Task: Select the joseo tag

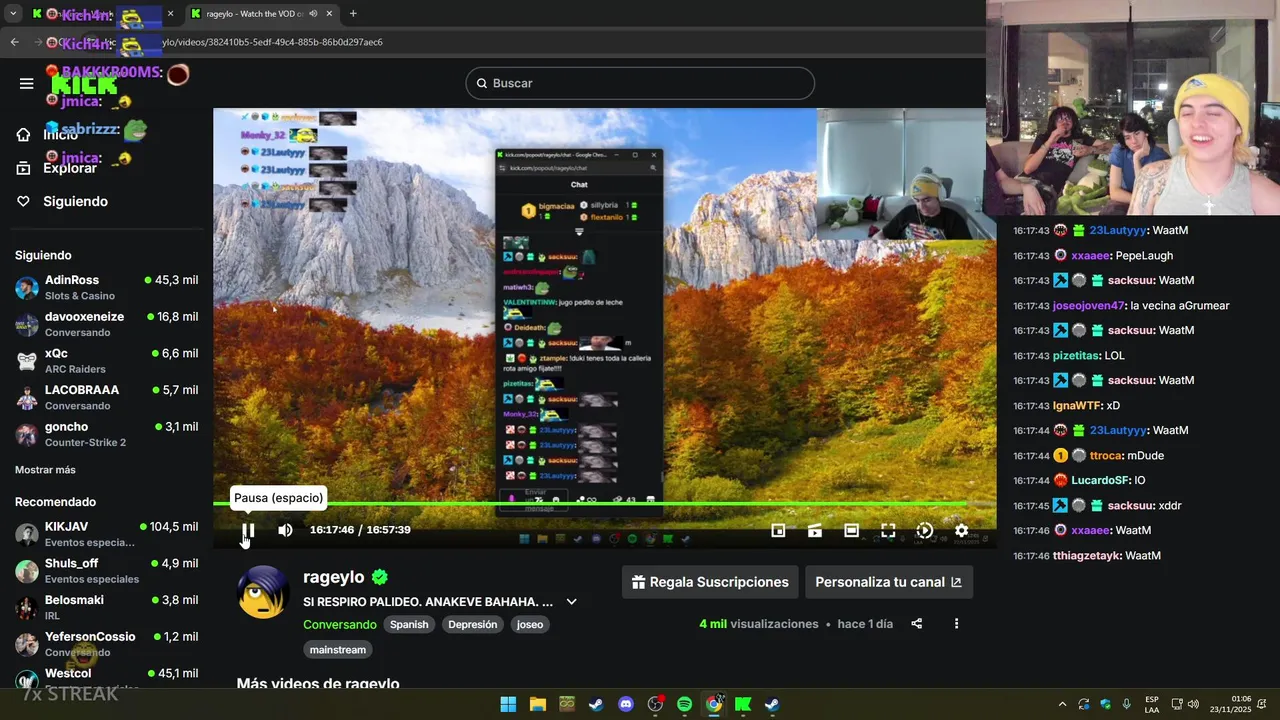Action: coord(530,624)
